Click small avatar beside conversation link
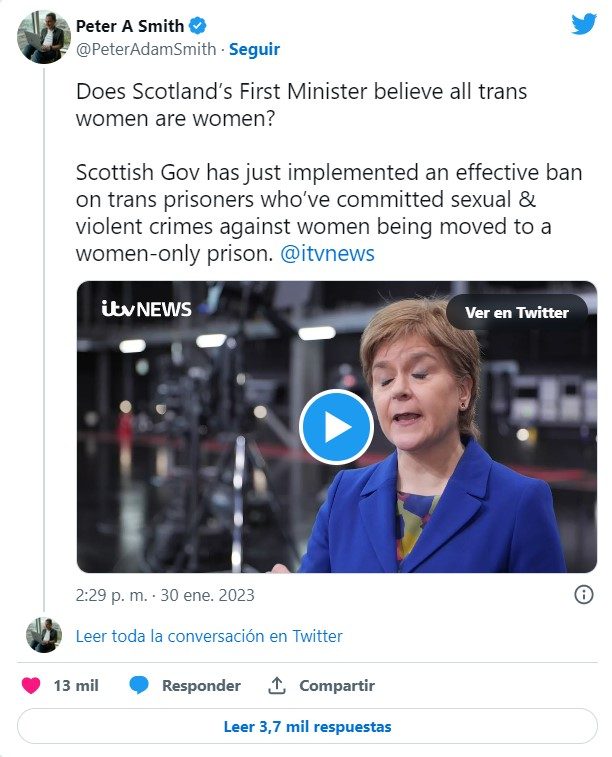 coord(44,635)
